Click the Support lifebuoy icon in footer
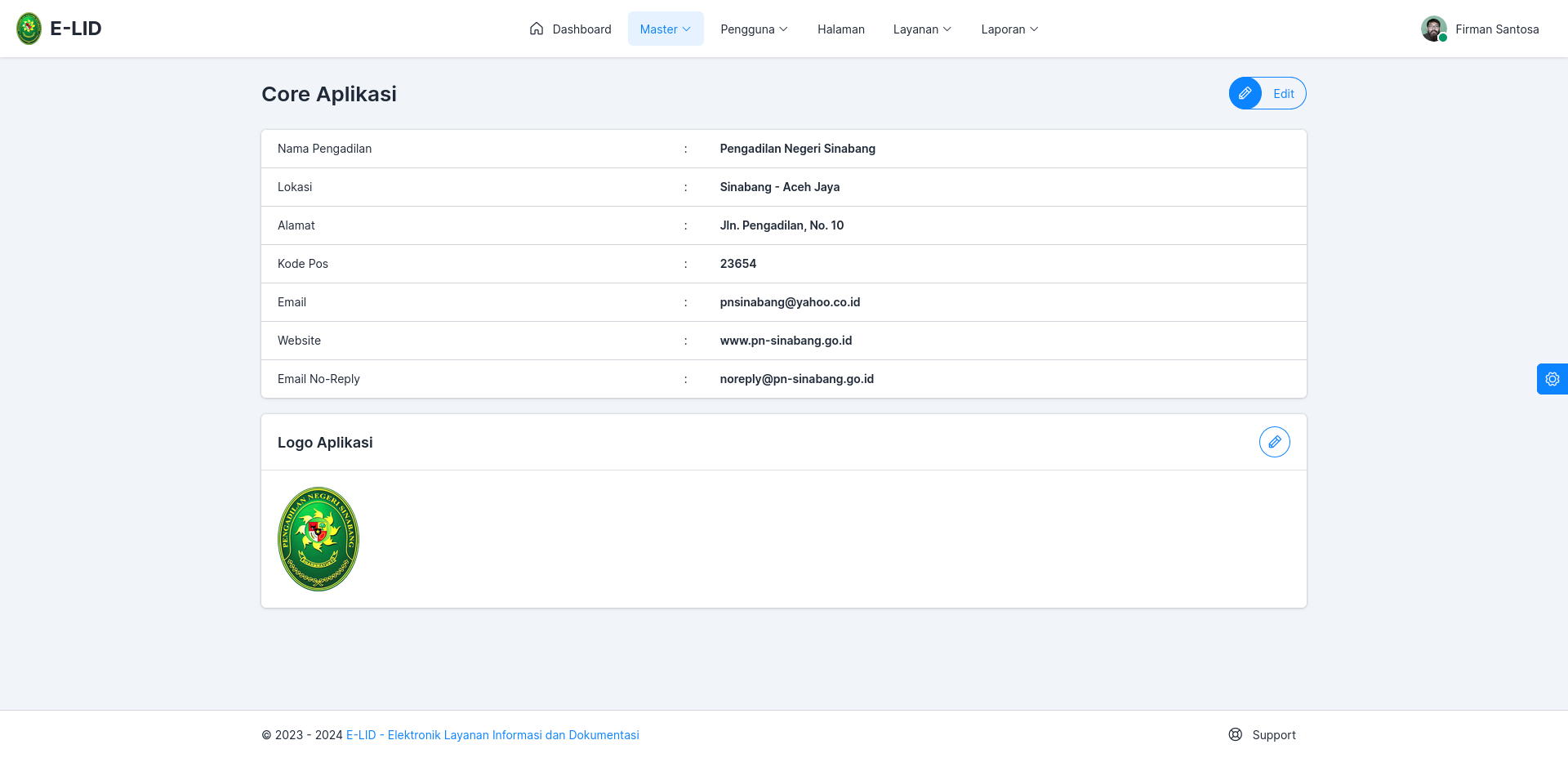Image resolution: width=1568 pixels, height=758 pixels. click(1236, 734)
